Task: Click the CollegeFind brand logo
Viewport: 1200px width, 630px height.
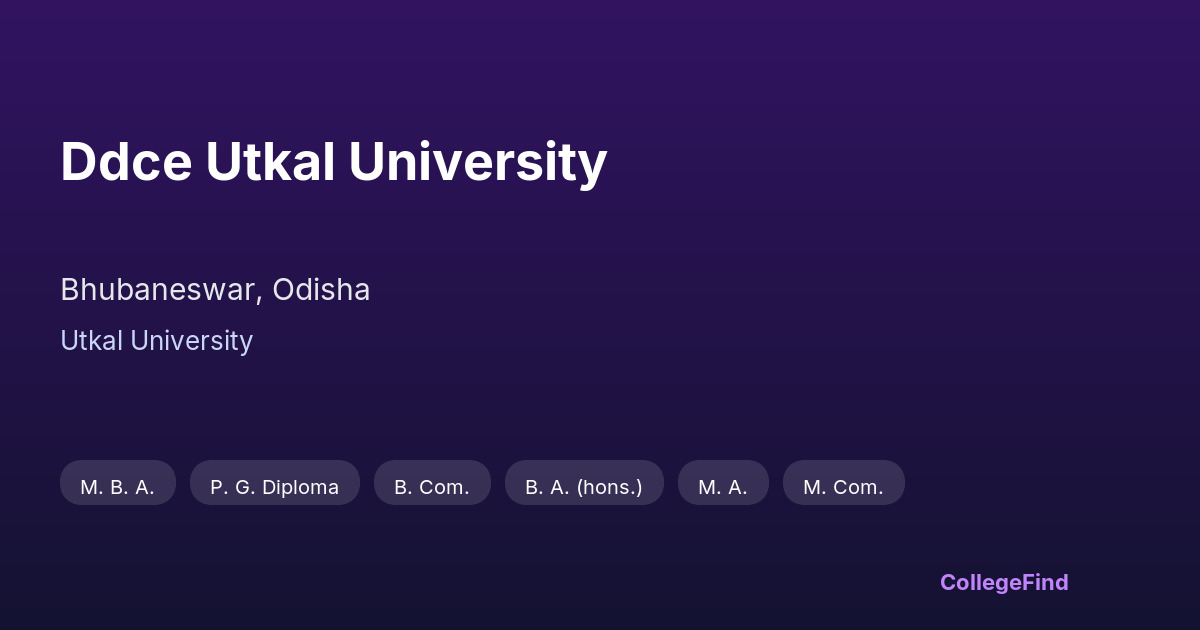Action: point(1004,582)
